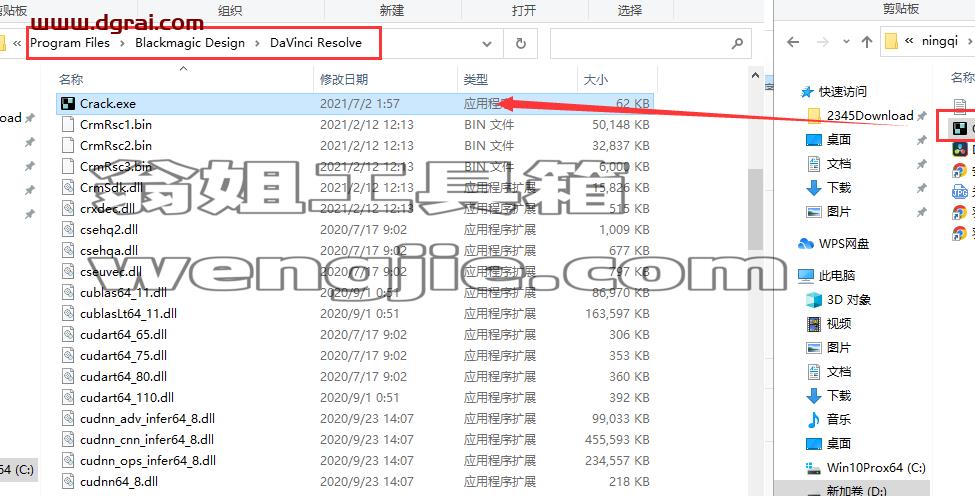Open 2345Download folder in quick access
Viewport: 975px width, 496px height.
click(861, 116)
